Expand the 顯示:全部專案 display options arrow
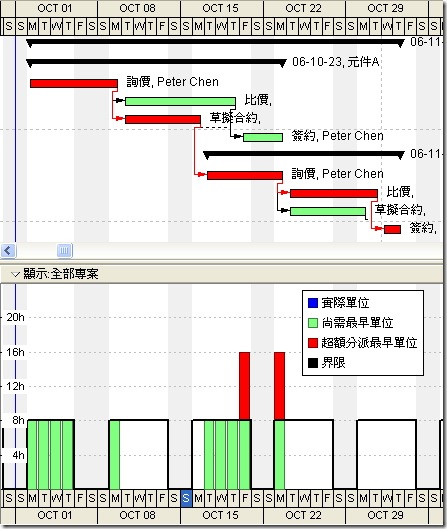Image resolution: width=447 pixels, height=529 pixels. point(16,274)
